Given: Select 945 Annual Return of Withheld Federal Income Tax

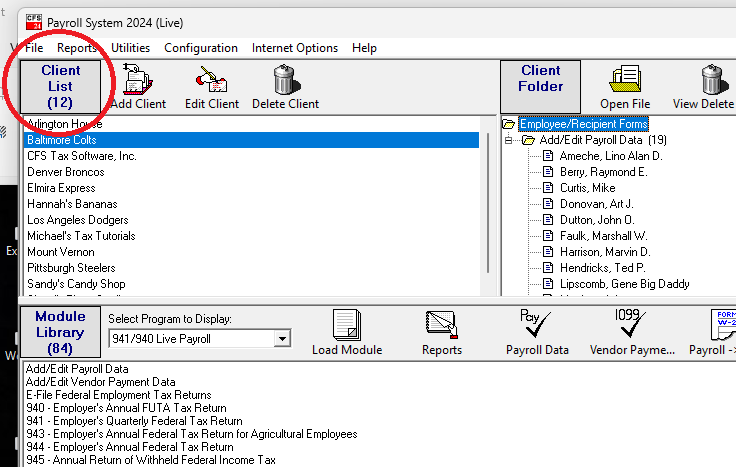Looking at the screenshot, I should [151, 460].
